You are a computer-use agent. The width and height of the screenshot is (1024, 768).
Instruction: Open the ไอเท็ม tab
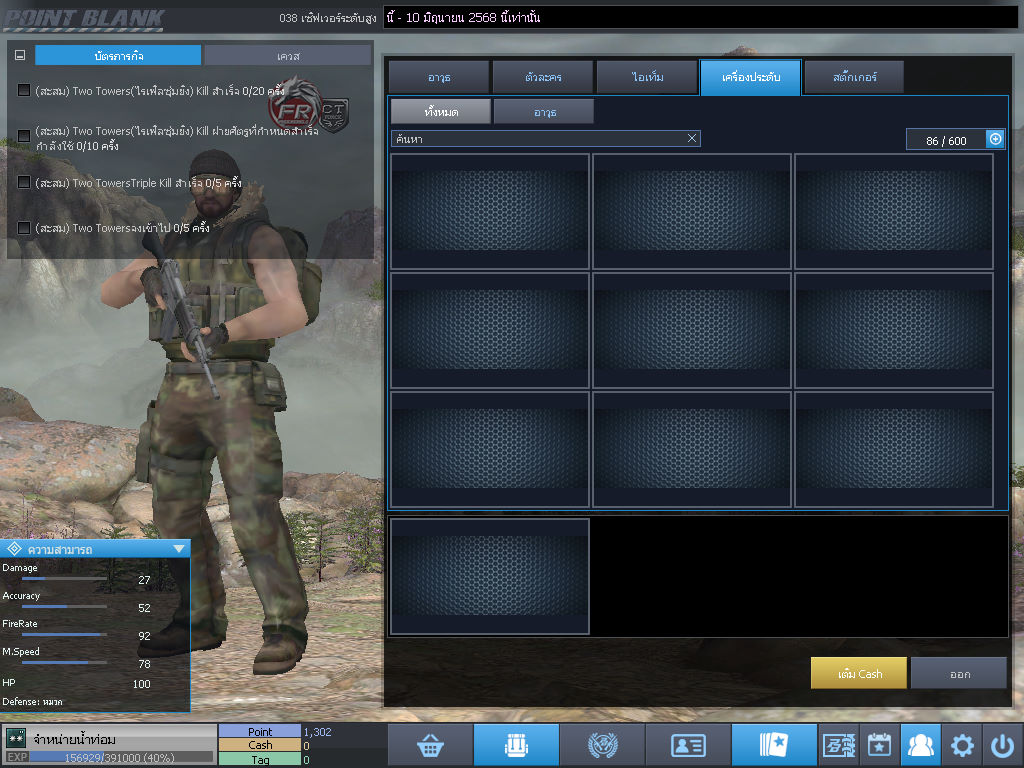coord(647,77)
